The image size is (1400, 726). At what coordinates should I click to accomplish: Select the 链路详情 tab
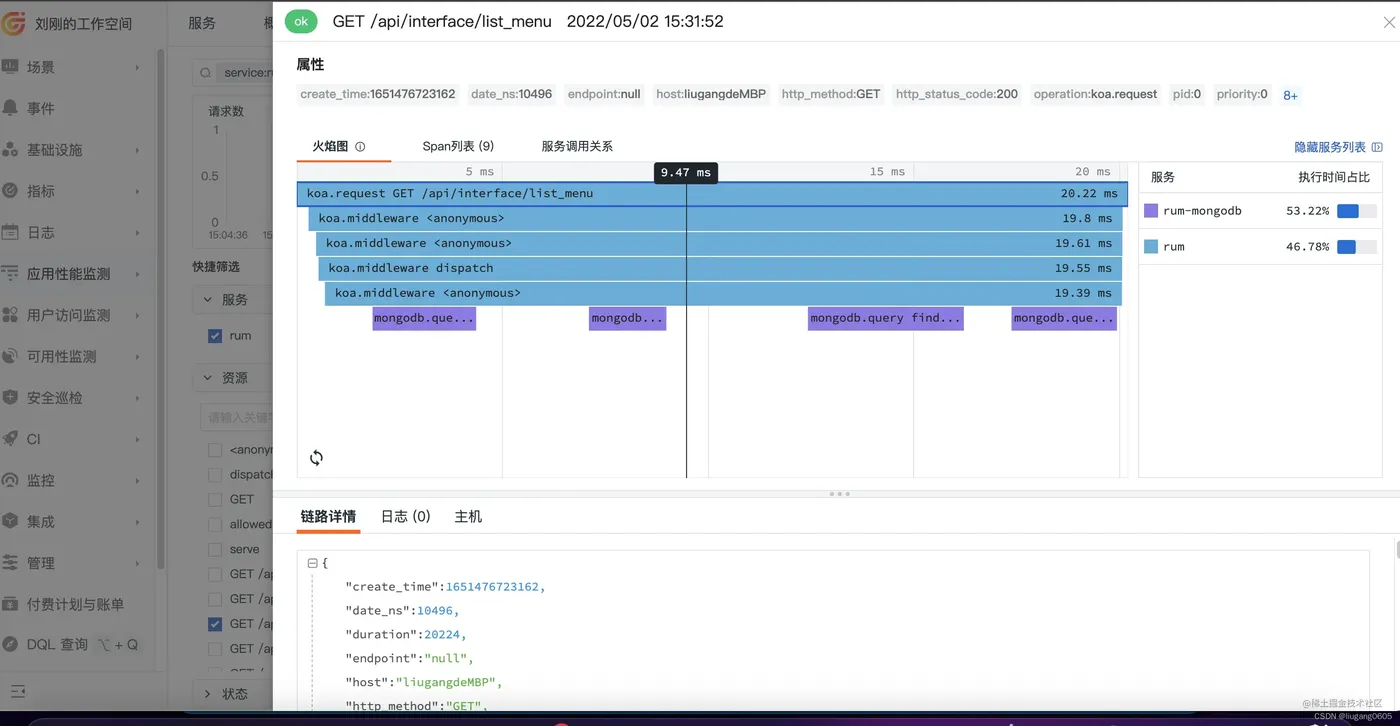(x=328, y=516)
